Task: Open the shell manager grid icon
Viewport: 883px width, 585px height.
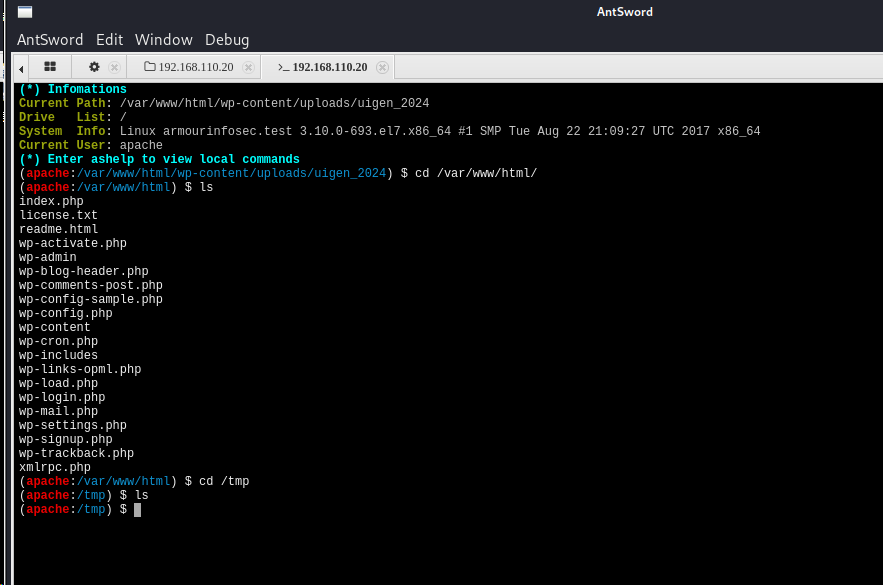Action: (x=50, y=65)
